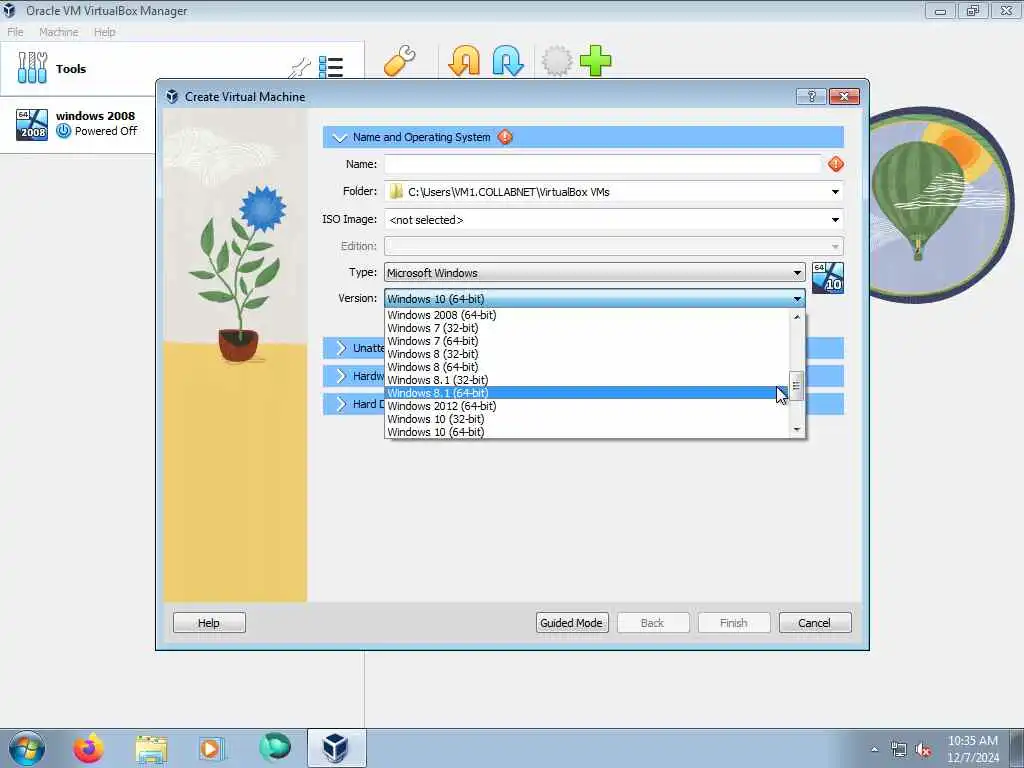Expand the Hardware section
The width and height of the screenshot is (1024, 768).
point(341,376)
